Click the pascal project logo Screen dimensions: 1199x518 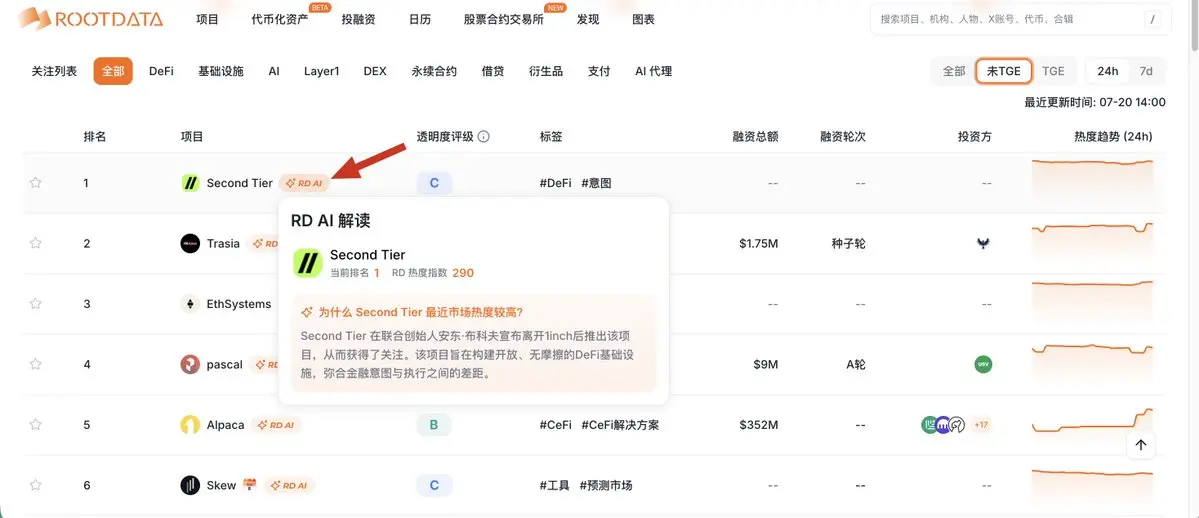[x=190, y=364]
